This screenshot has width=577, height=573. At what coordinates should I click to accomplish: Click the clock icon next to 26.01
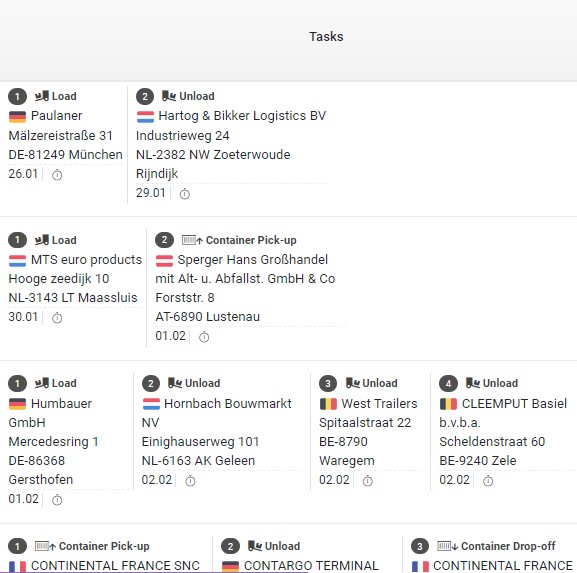pyautogui.click(x=57, y=174)
